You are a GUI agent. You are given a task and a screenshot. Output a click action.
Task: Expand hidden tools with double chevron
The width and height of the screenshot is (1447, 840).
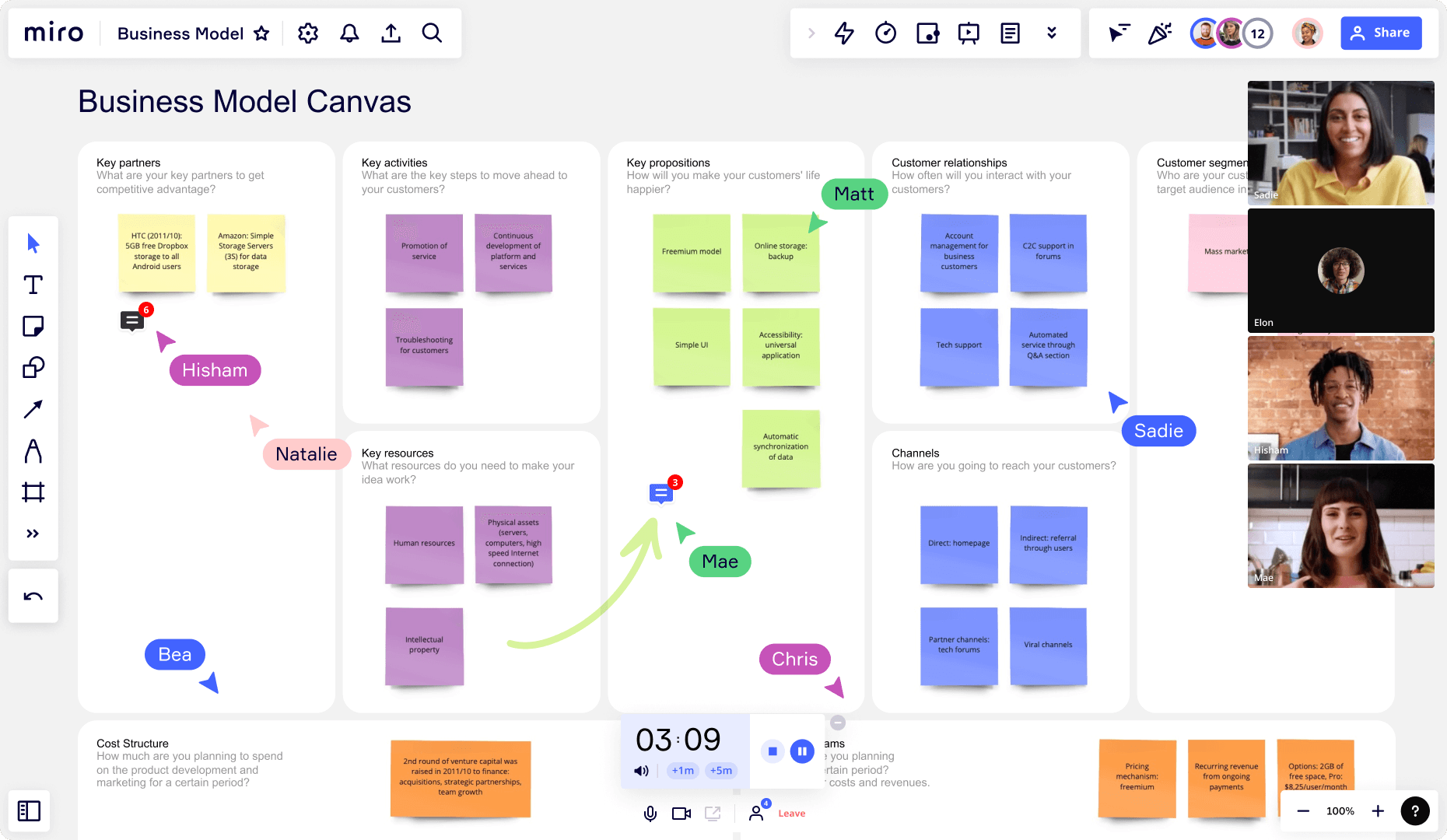33,534
